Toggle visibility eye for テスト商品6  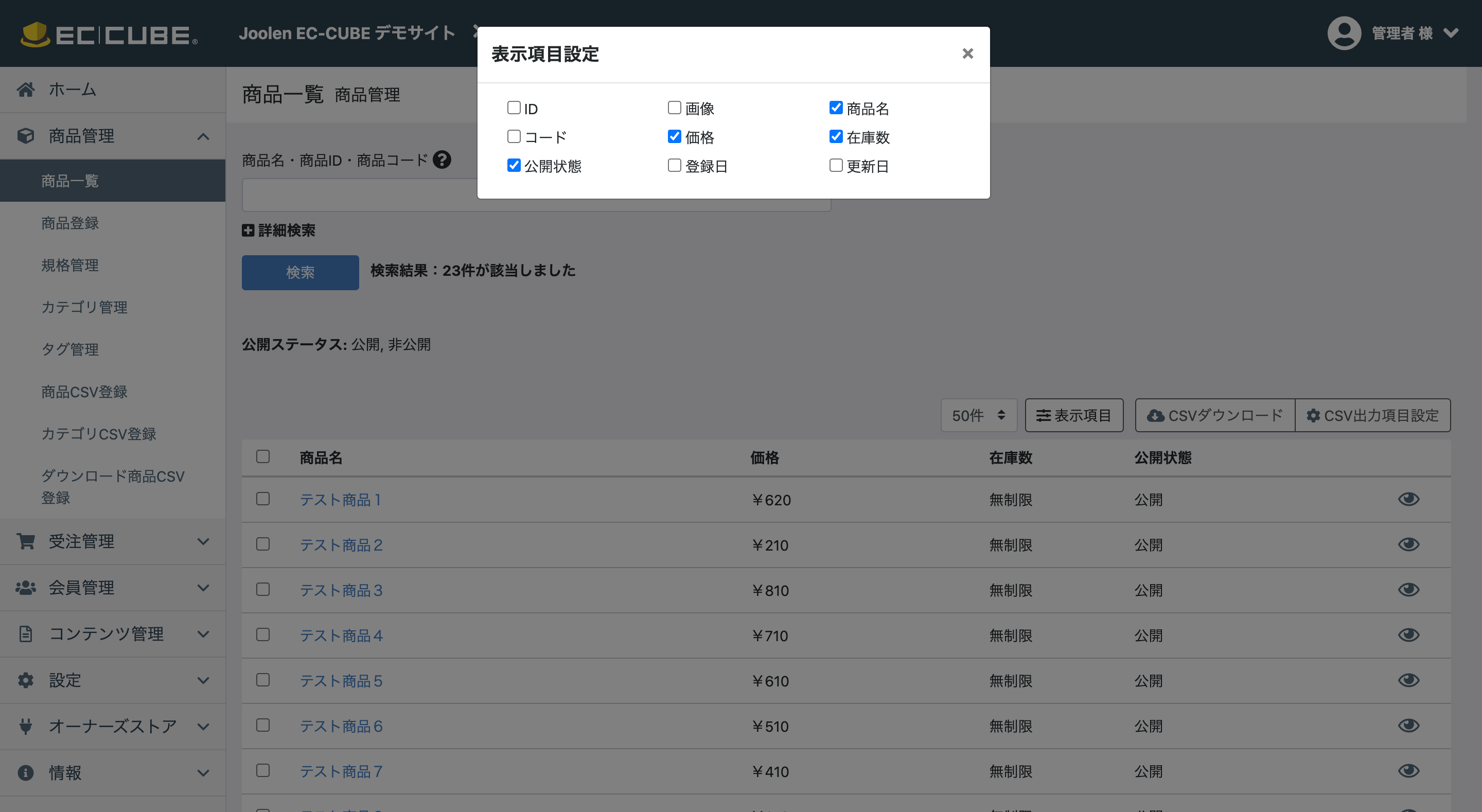pos(1408,726)
